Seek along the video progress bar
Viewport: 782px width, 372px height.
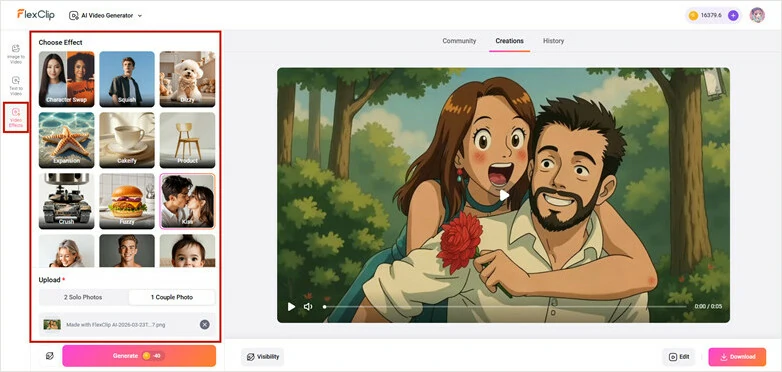(505, 307)
